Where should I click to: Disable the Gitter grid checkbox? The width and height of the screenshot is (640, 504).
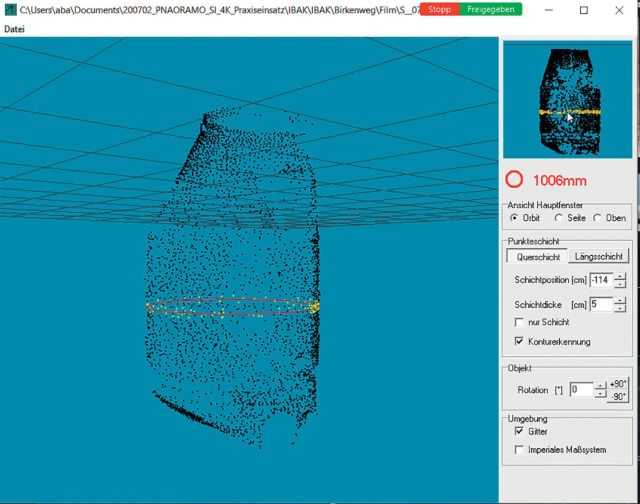[x=519, y=431]
